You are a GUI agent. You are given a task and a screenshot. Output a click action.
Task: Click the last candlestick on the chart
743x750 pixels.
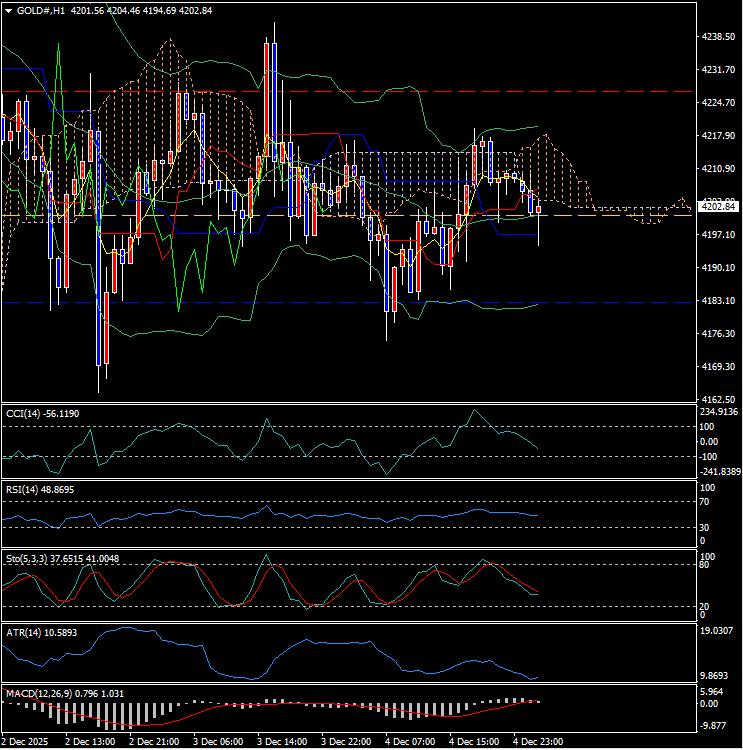click(539, 209)
